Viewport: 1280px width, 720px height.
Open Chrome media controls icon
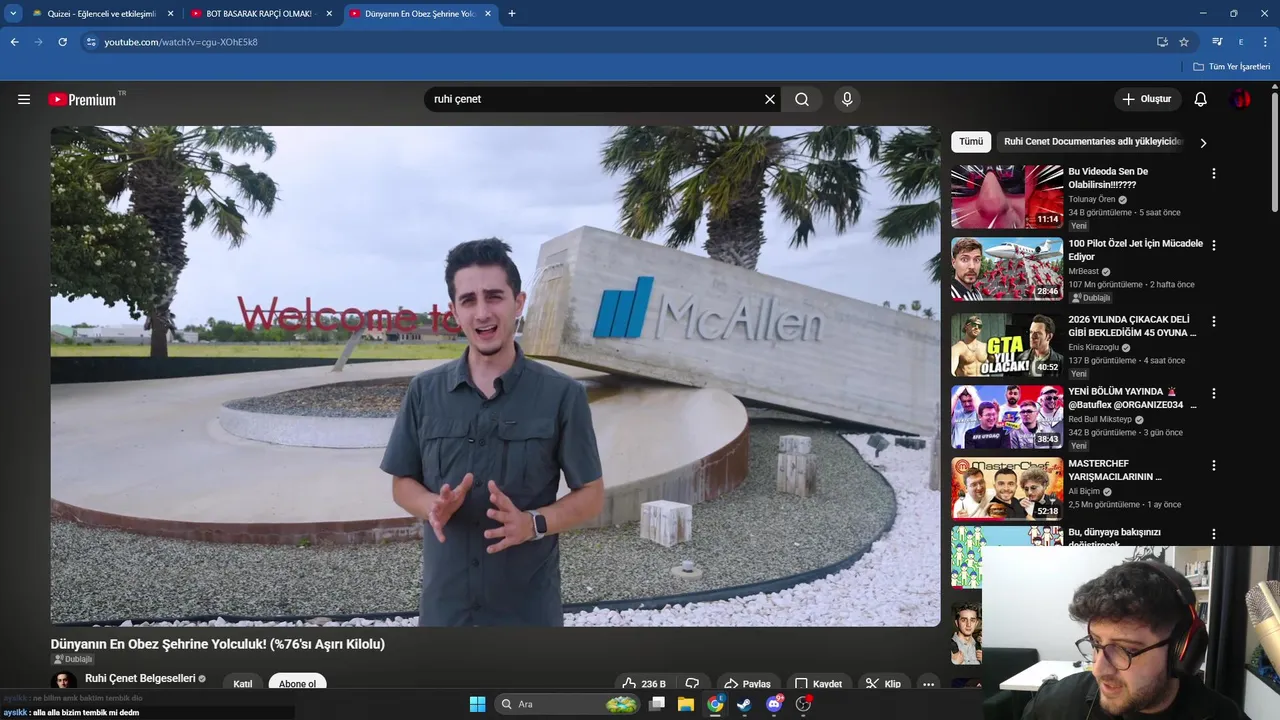(x=1217, y=42)
